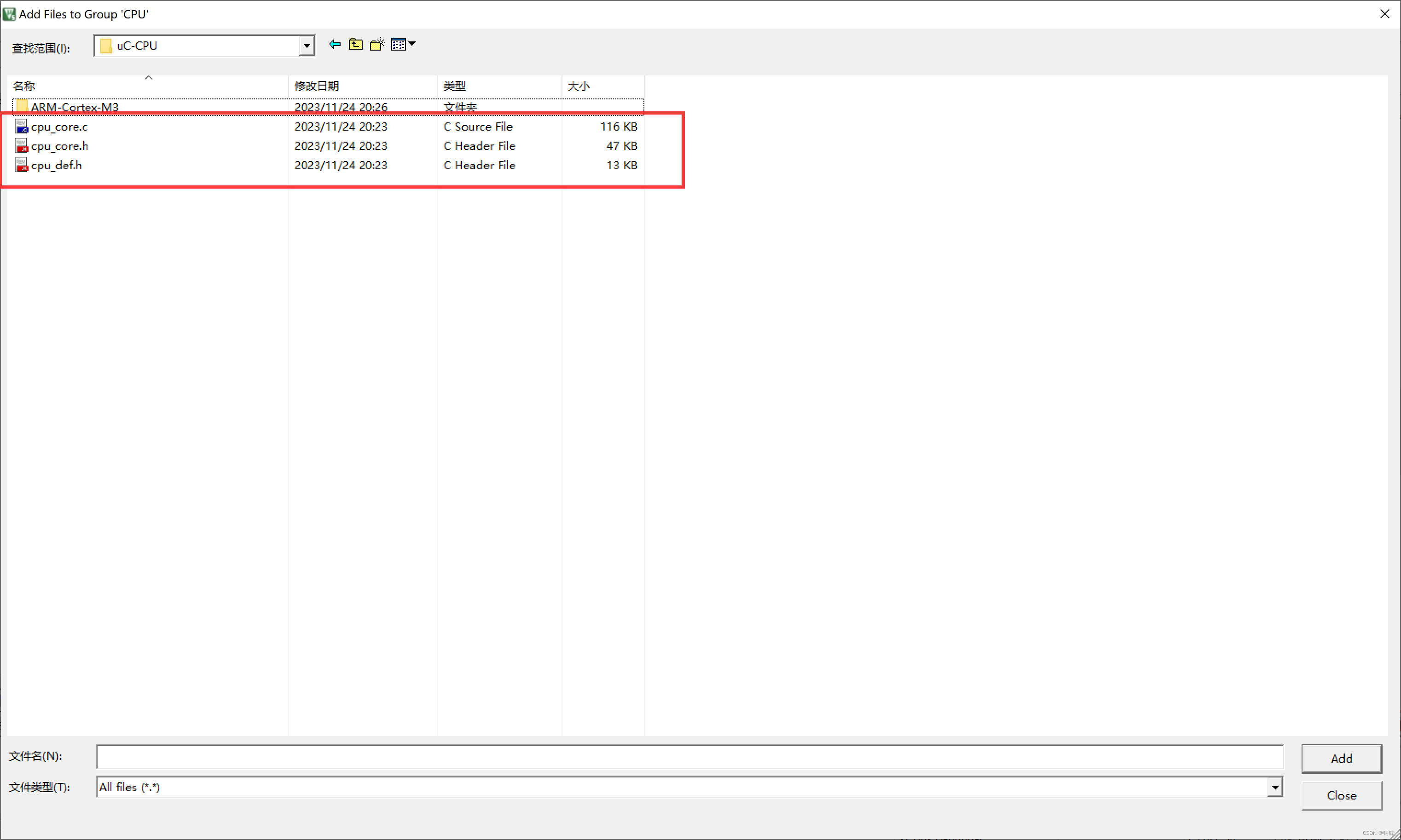The height and width of the screenshot is (840, 1401).
Task: Close the Add Files dialog window
Action: (1384, 14)
